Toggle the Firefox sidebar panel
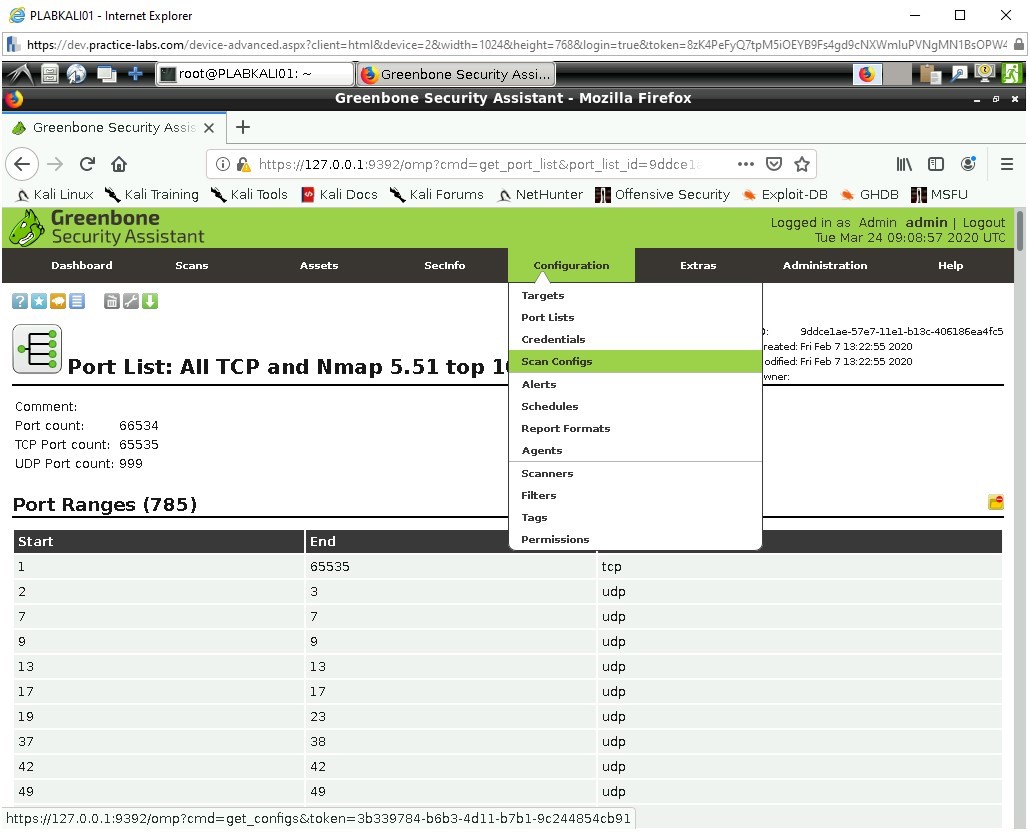 [x=935, y=163]
